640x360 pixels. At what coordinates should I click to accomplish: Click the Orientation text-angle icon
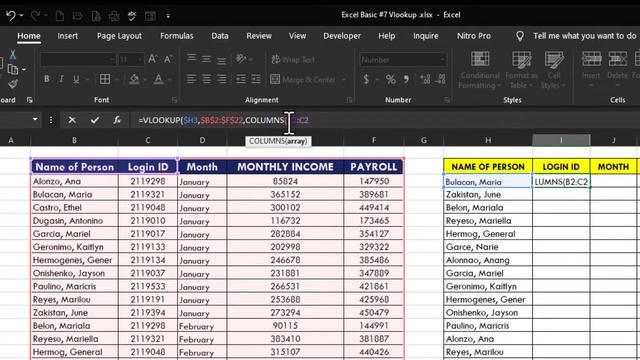point(241,59)
